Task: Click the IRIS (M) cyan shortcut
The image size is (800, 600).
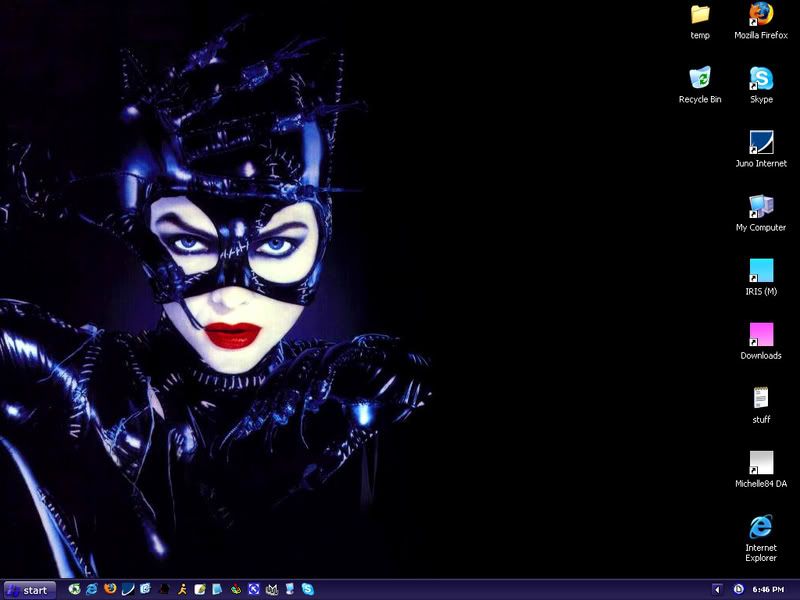Action: click(x=761, y=271)
